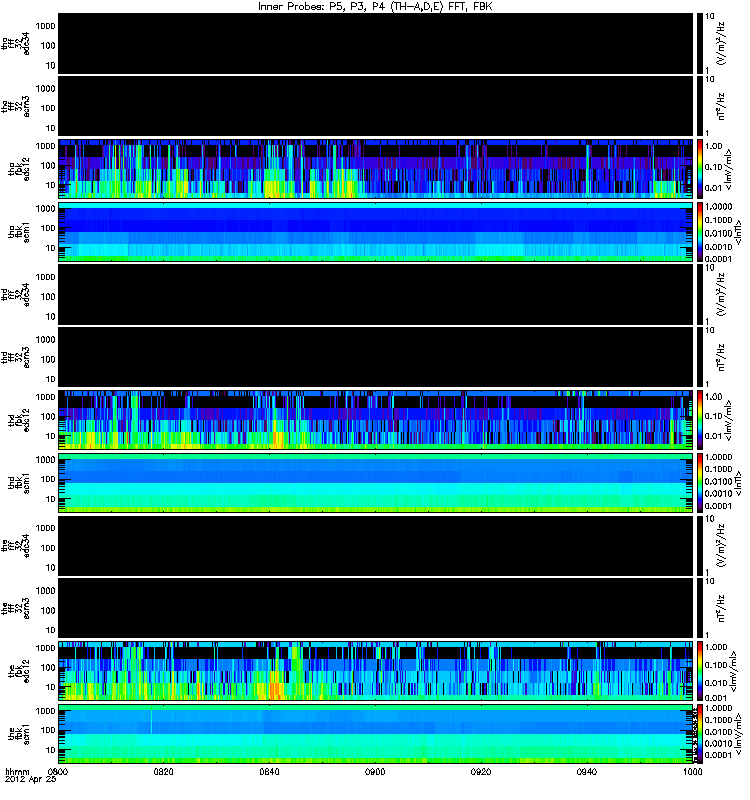The image size is (750, 800).
Task: Select the empty the fff 32 scm3 panel
Action: tap(376, 608)
